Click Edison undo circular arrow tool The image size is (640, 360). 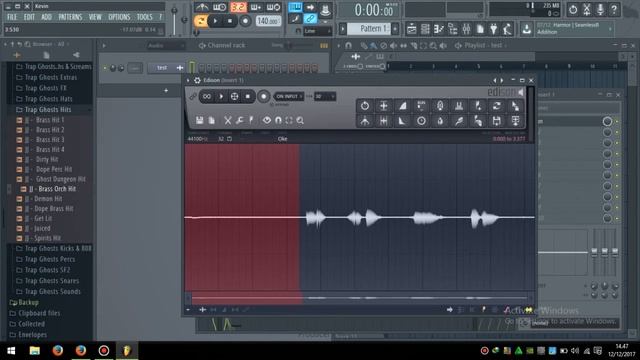point(365,106)
